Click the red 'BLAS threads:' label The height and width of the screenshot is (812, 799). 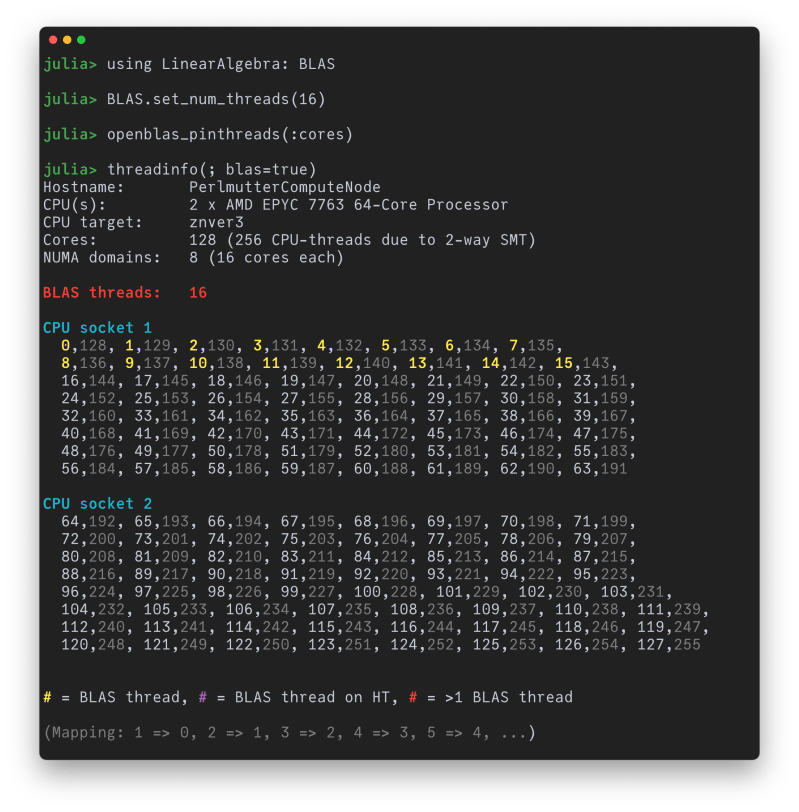(x=101, y=293)
